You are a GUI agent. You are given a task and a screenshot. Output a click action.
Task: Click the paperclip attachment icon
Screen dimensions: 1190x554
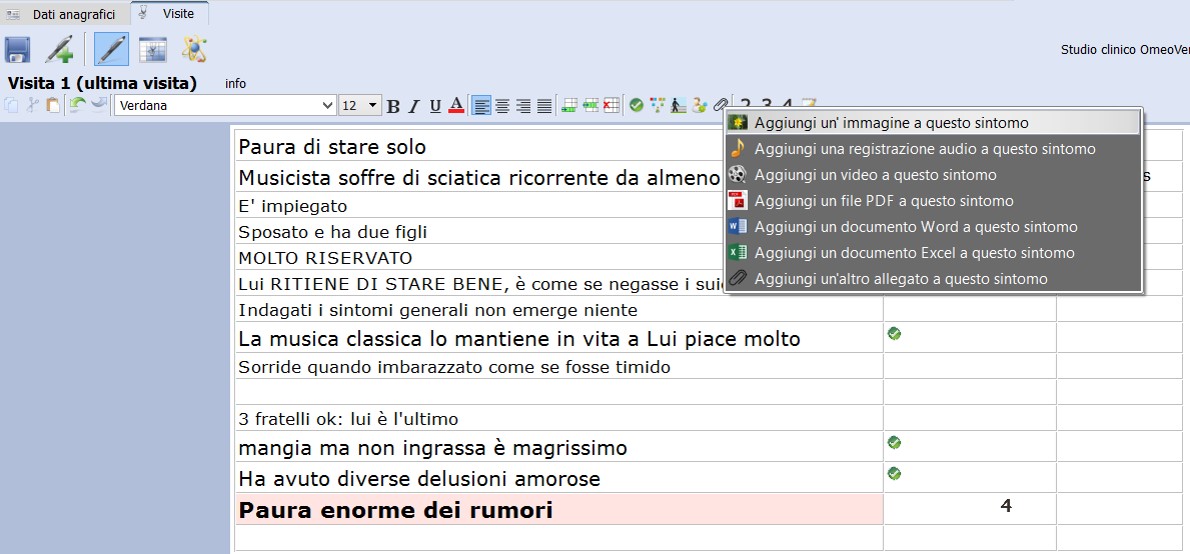[x=720, y=105]
